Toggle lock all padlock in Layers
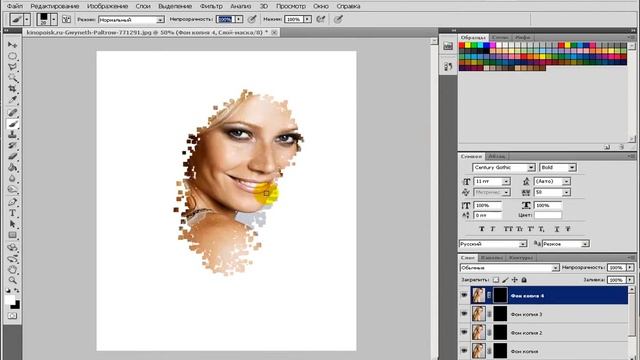This screenshot has width=640, height=360. (524, 280)
